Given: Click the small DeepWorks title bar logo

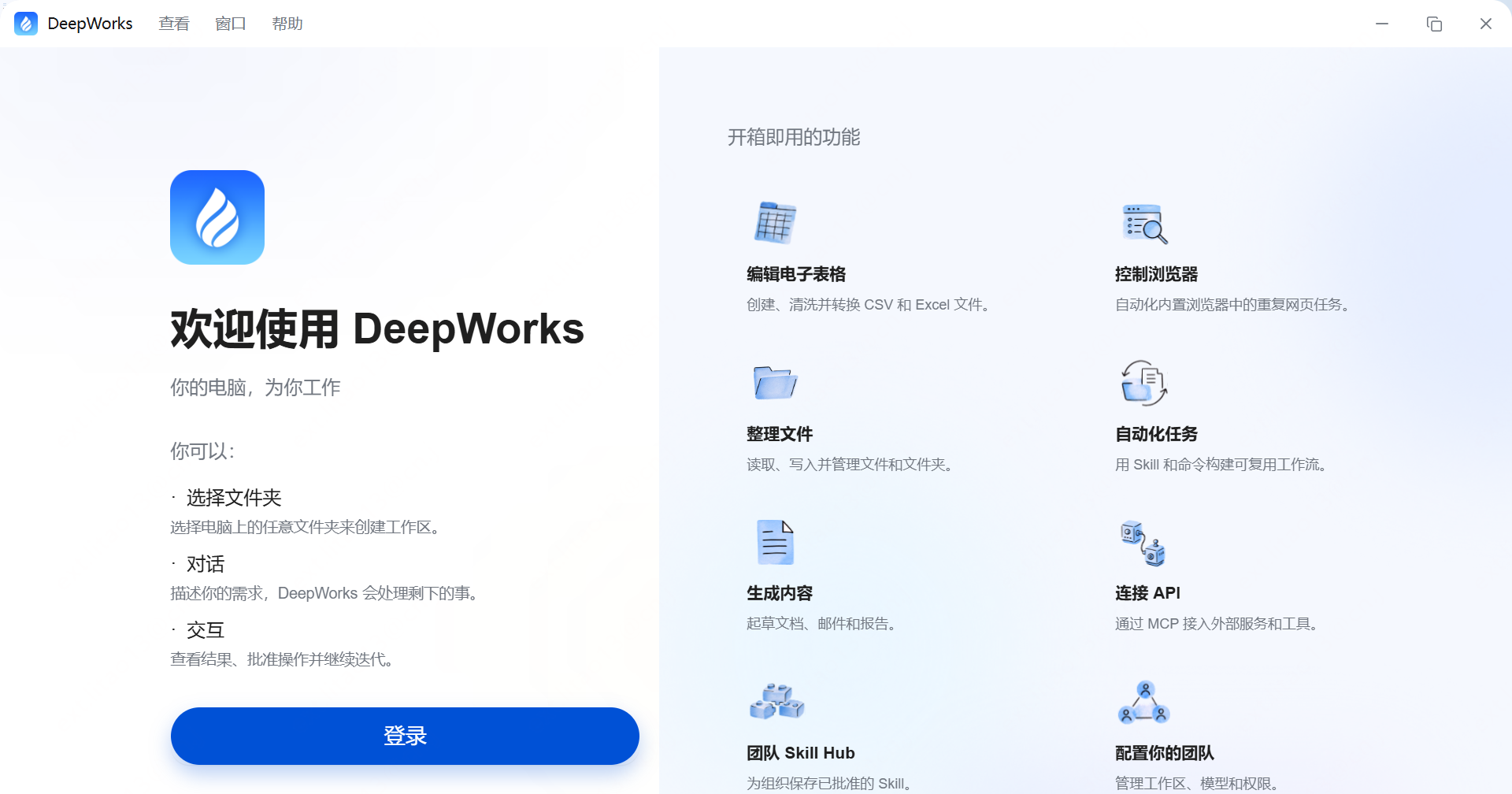Looking at the screenshot, I should coord(26,24).
